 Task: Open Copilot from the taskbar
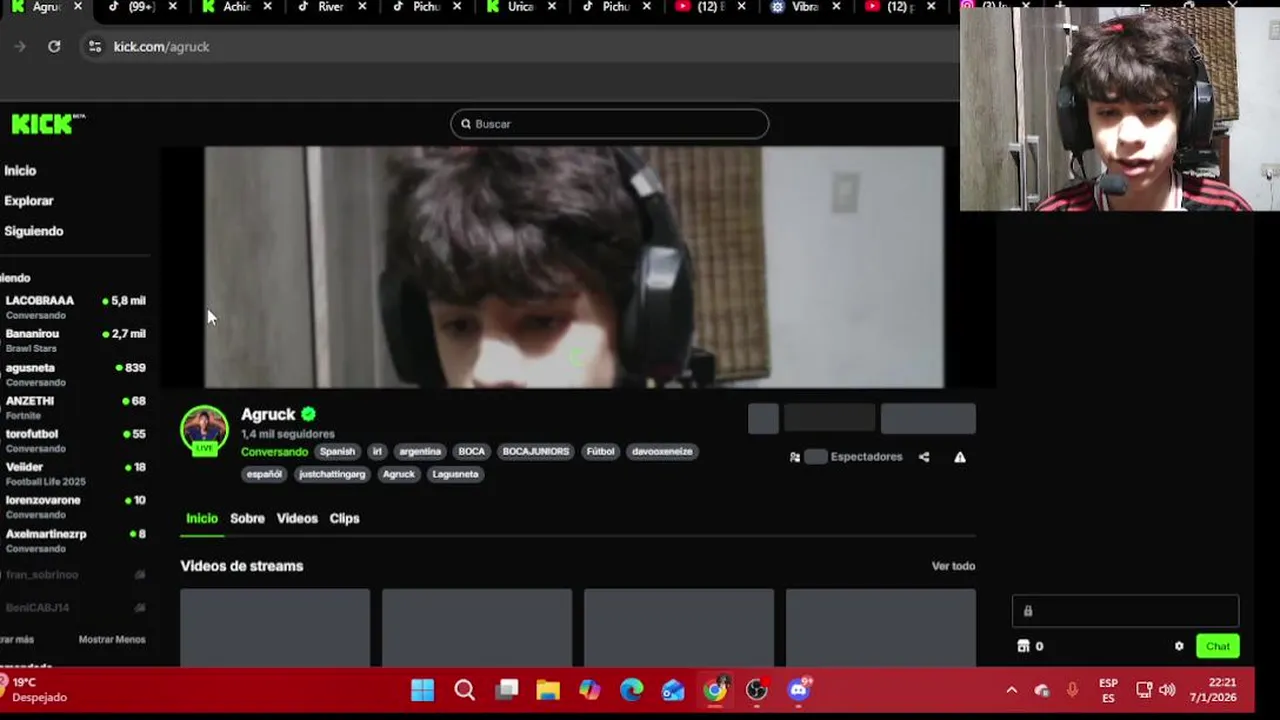click(590, 690)
